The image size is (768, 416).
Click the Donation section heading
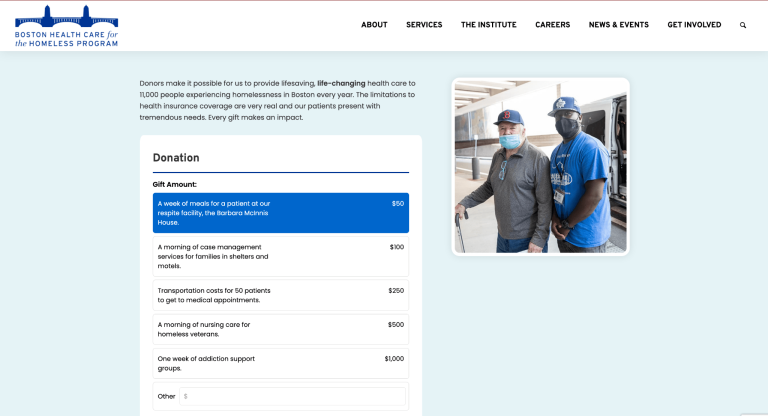176,158
